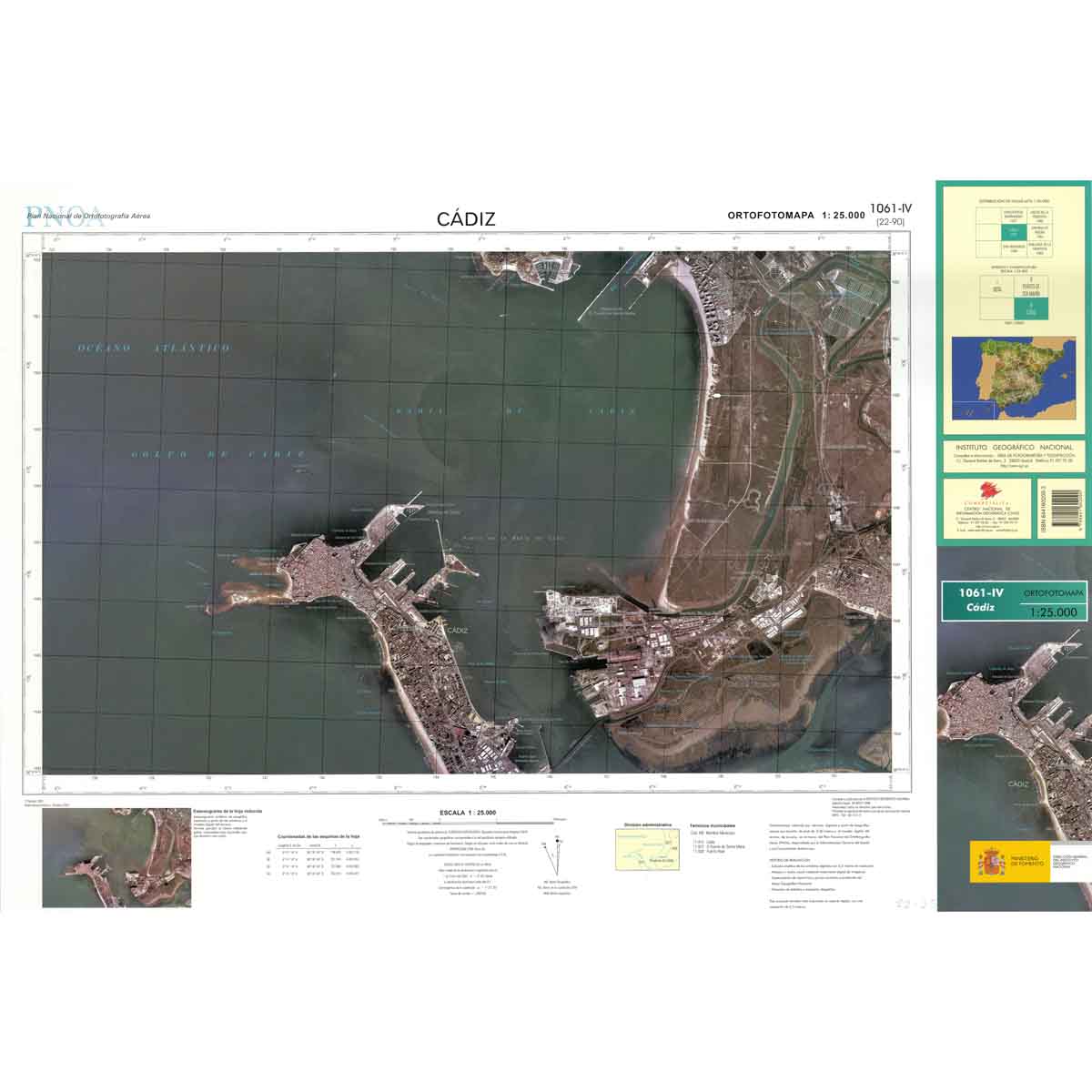Click the 'División administrativa' mini map
The height and width of the screenshot is (1092, 1092).
[647, 851]
